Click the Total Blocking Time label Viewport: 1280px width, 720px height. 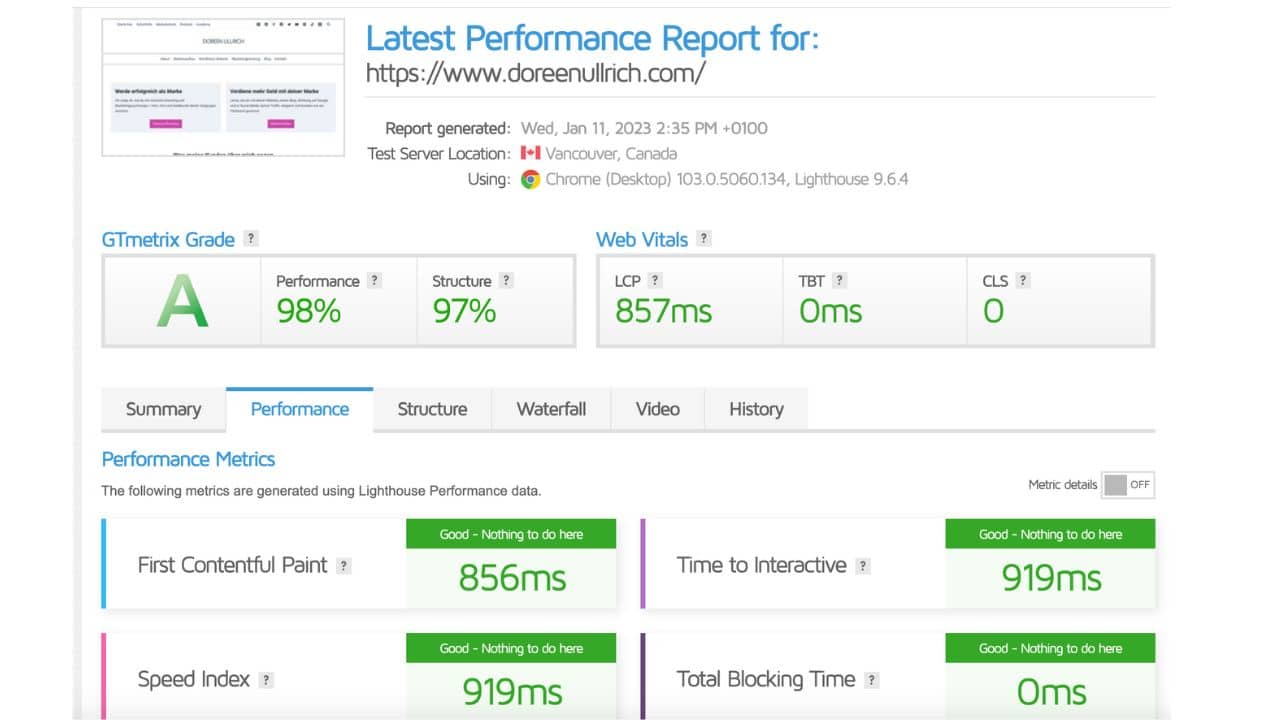point(766,679)
